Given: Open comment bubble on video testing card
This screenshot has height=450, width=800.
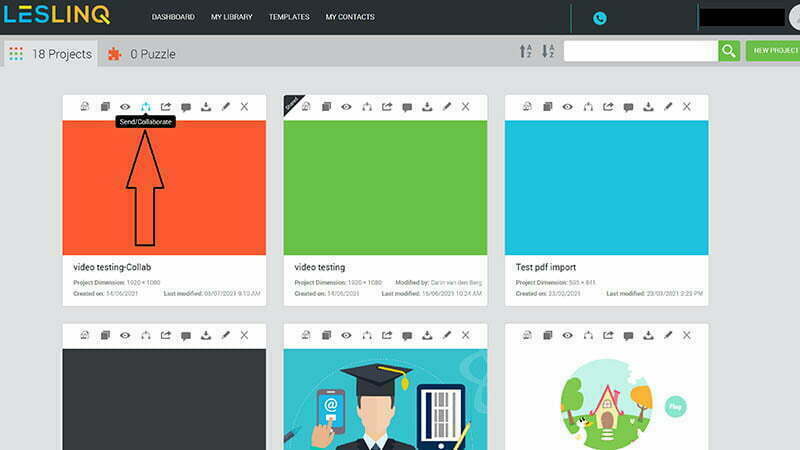Looking at the screenshot, I should [407, 107].
